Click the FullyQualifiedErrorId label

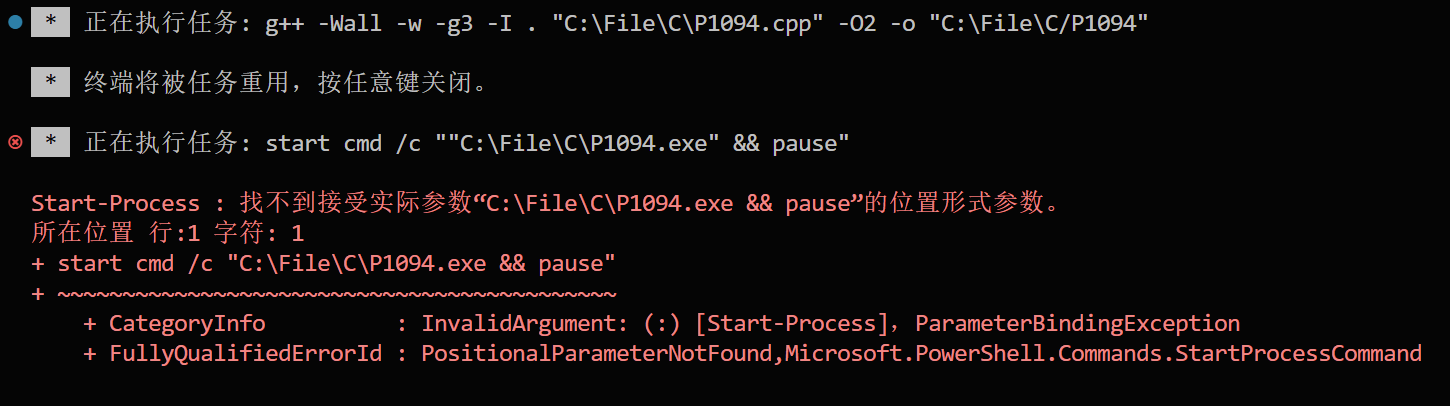coord(245,354)
